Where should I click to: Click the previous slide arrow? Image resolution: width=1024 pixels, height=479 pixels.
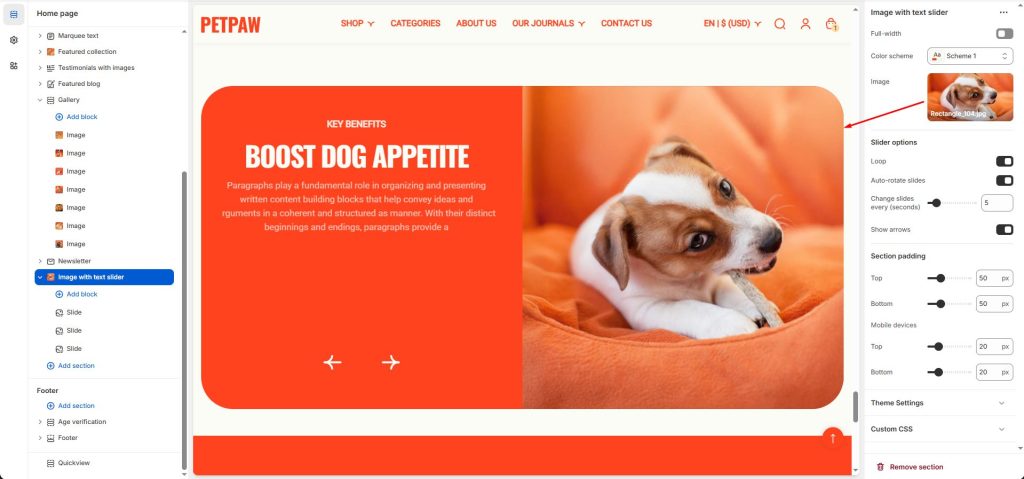pos(332,362)
